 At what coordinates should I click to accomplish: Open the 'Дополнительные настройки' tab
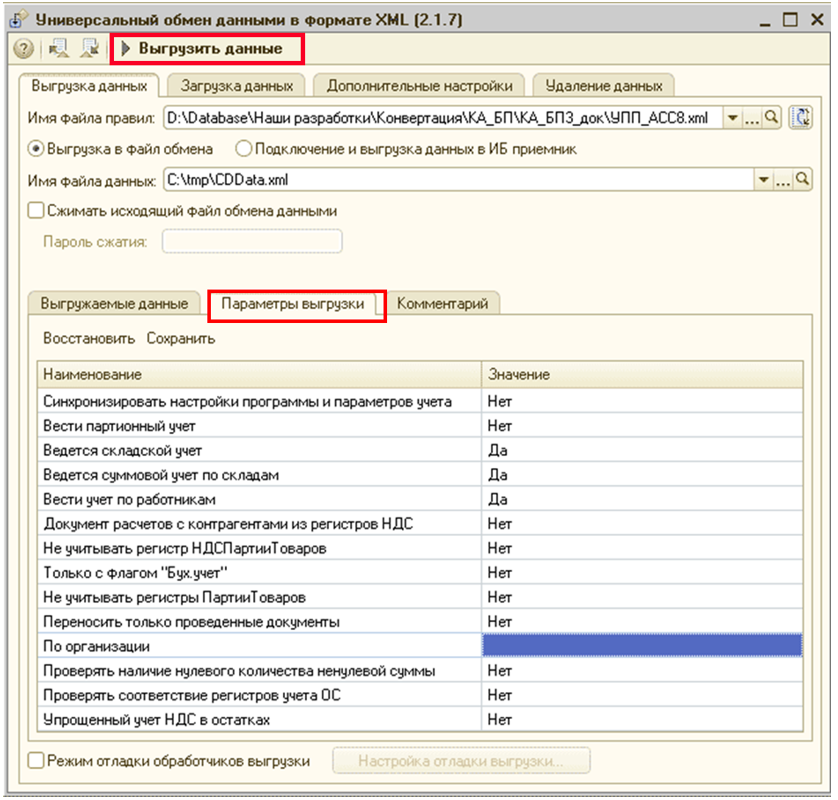(419, 85)
